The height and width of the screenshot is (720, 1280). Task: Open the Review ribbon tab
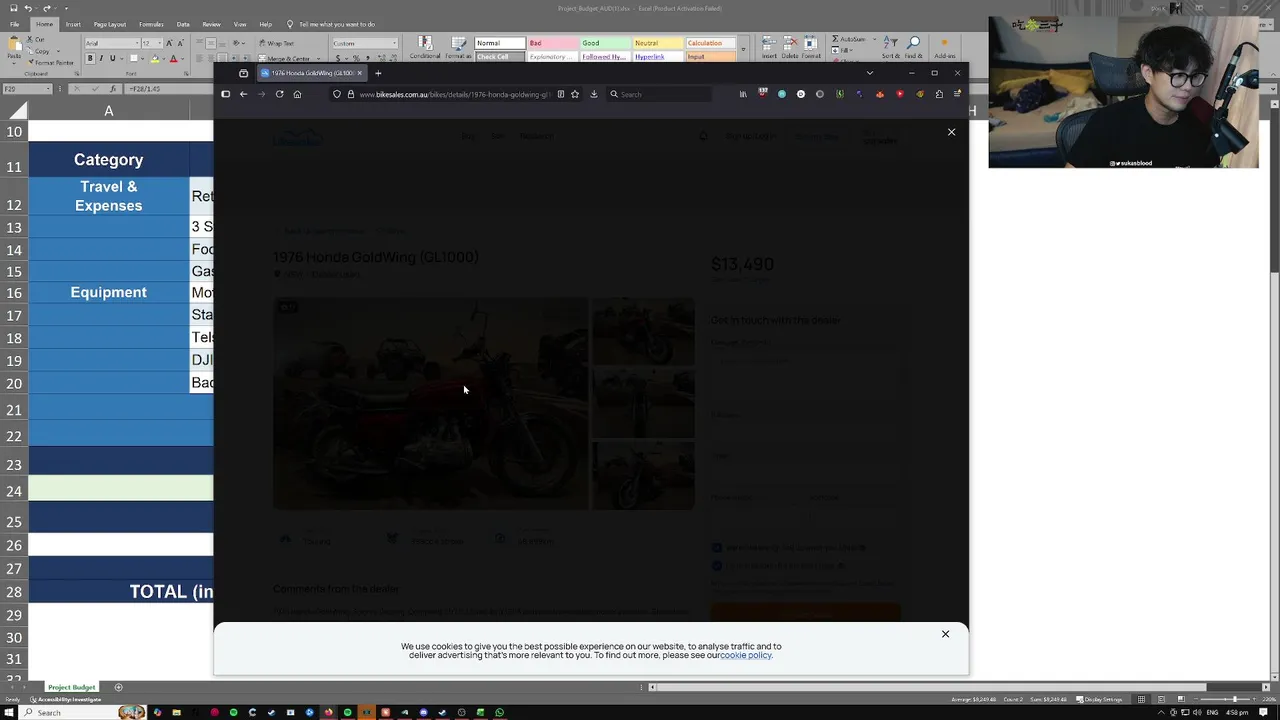211,24
